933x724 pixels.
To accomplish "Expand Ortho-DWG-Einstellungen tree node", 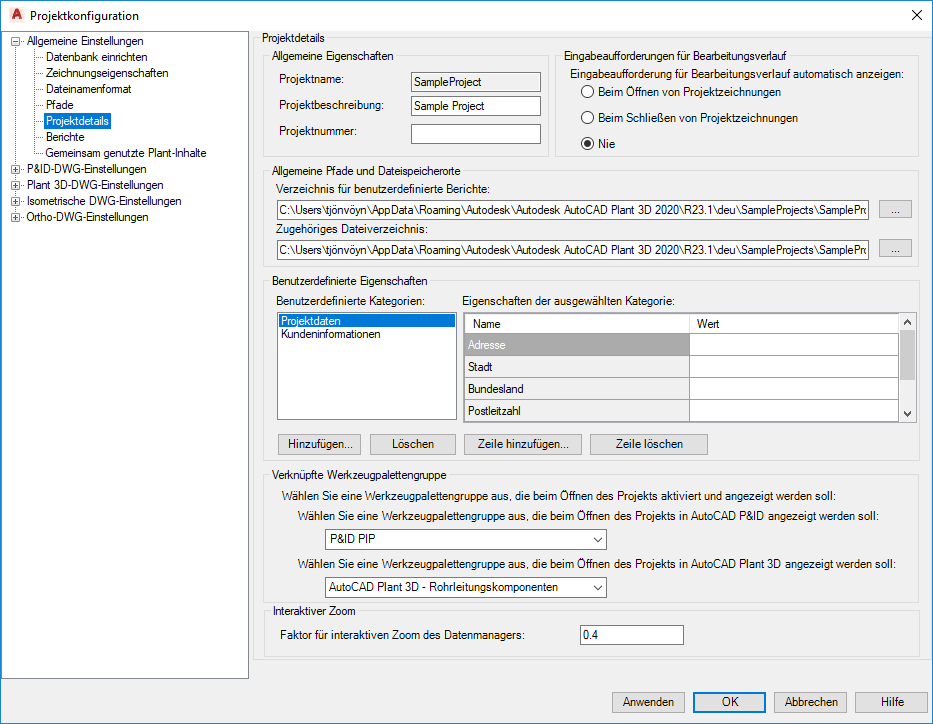I will click(x=15, y=218).
